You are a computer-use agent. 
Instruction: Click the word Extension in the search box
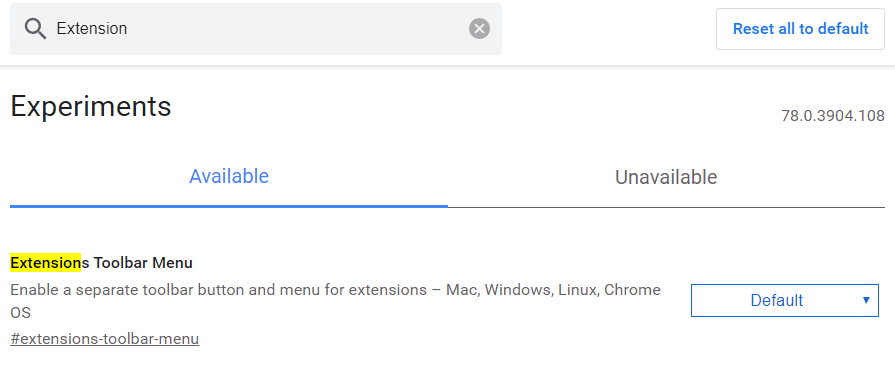click(92, 29)
